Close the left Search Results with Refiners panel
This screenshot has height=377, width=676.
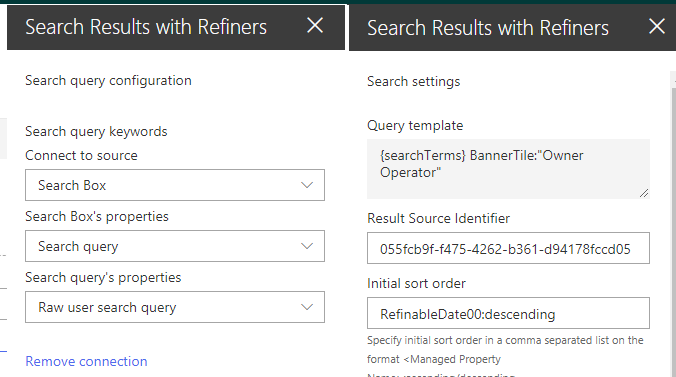pyautogui.click(x=315, y=25)
